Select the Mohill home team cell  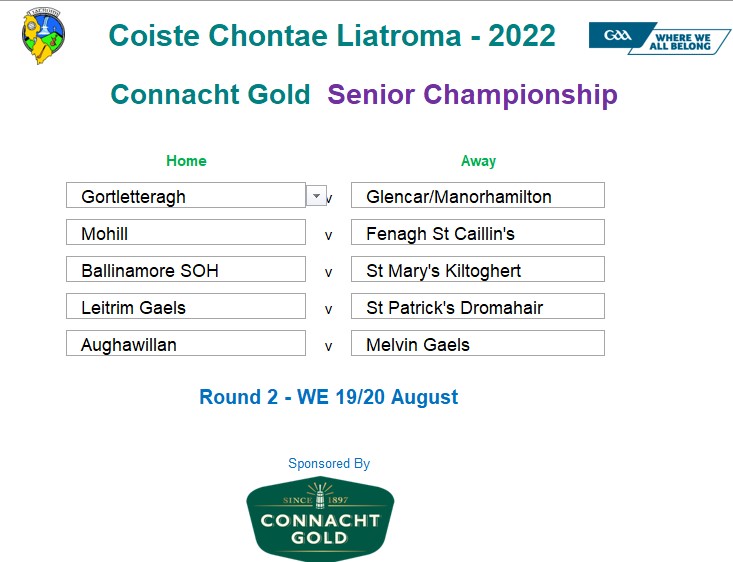(186, 232)
